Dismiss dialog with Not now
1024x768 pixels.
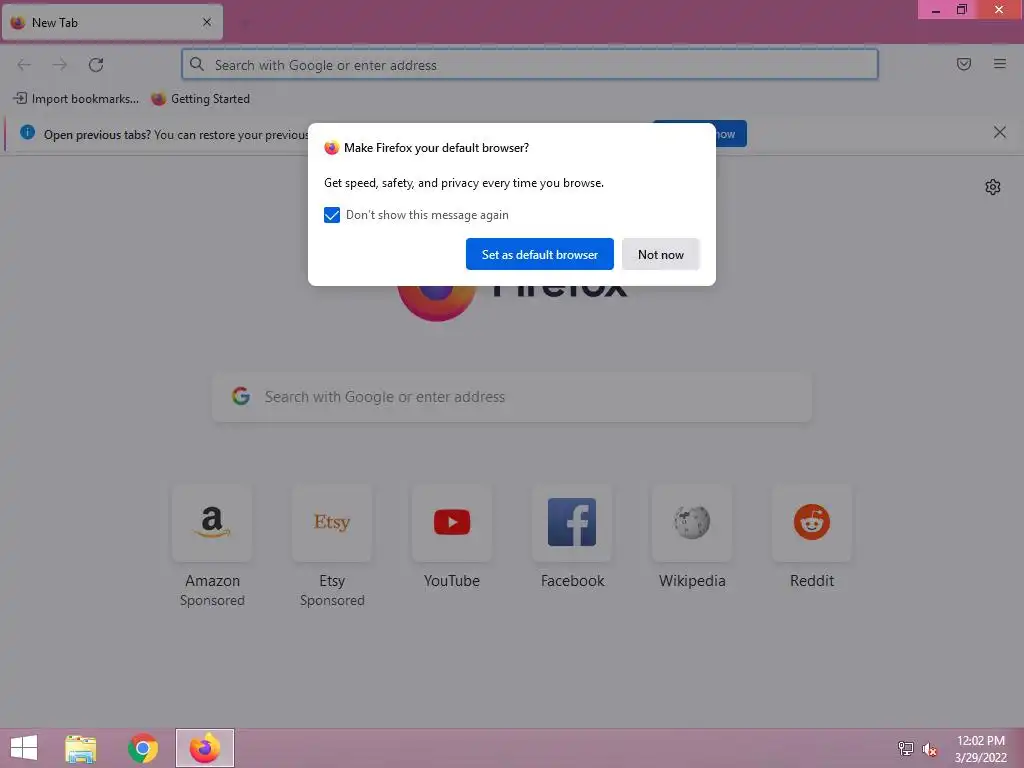pos(660,254)
